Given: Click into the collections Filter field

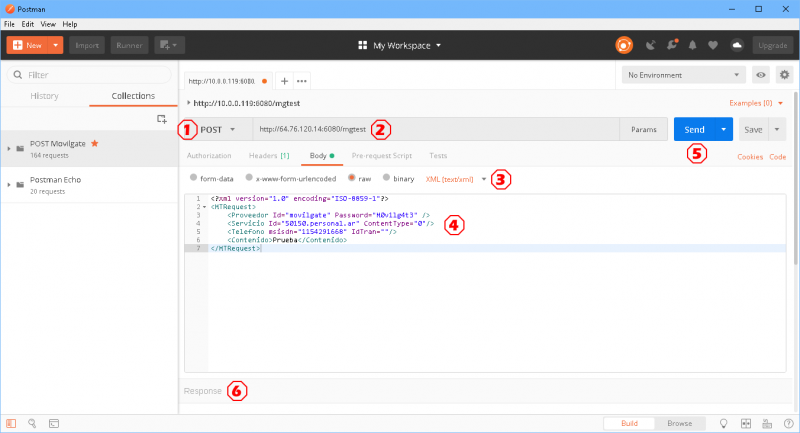Looking at the screenshot, I should 89,75.
